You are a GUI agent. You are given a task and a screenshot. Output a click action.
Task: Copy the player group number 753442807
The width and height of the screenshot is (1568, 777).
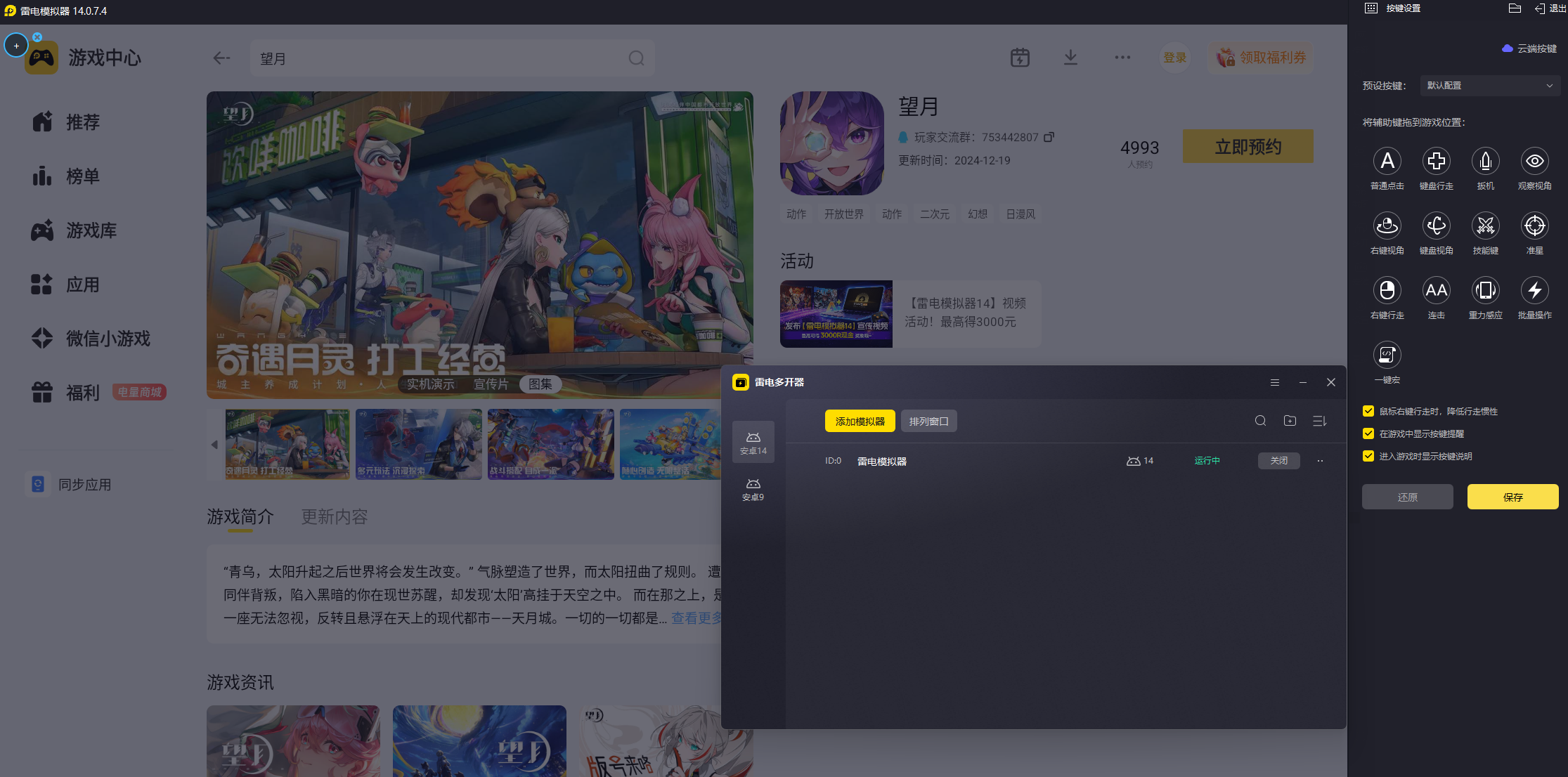(x=1049, y=137)
